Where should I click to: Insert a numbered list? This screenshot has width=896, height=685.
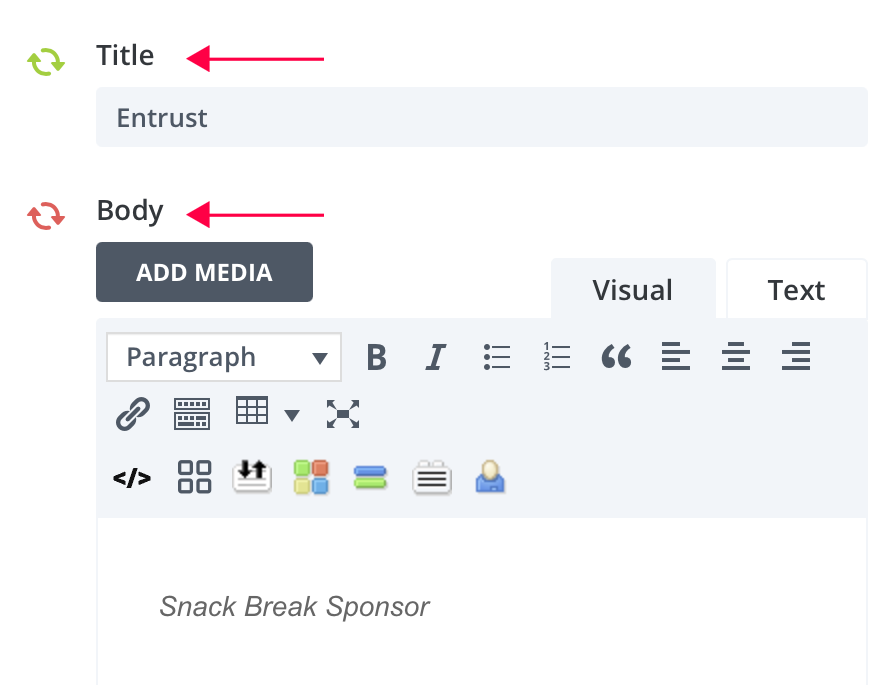tap(556, 357)
